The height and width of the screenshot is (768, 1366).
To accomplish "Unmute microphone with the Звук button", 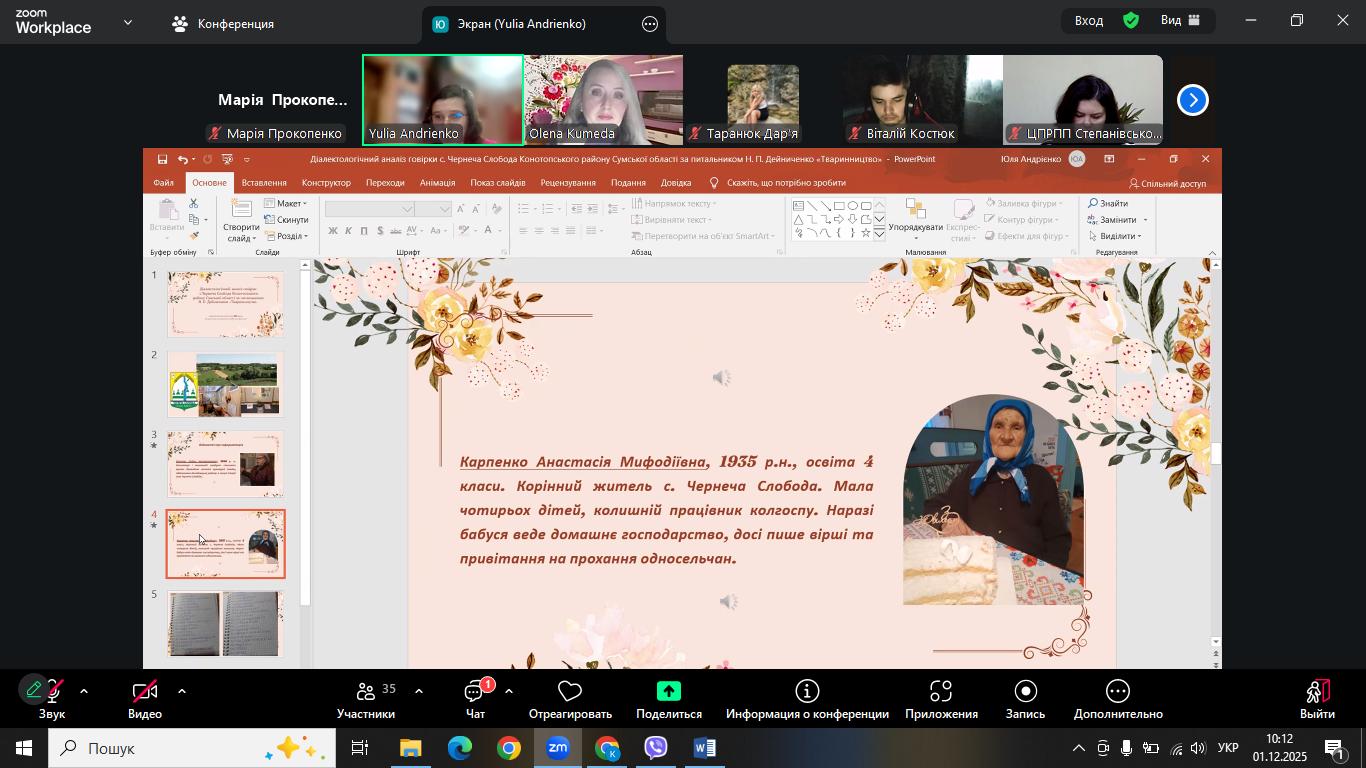I will pos(50,692).
